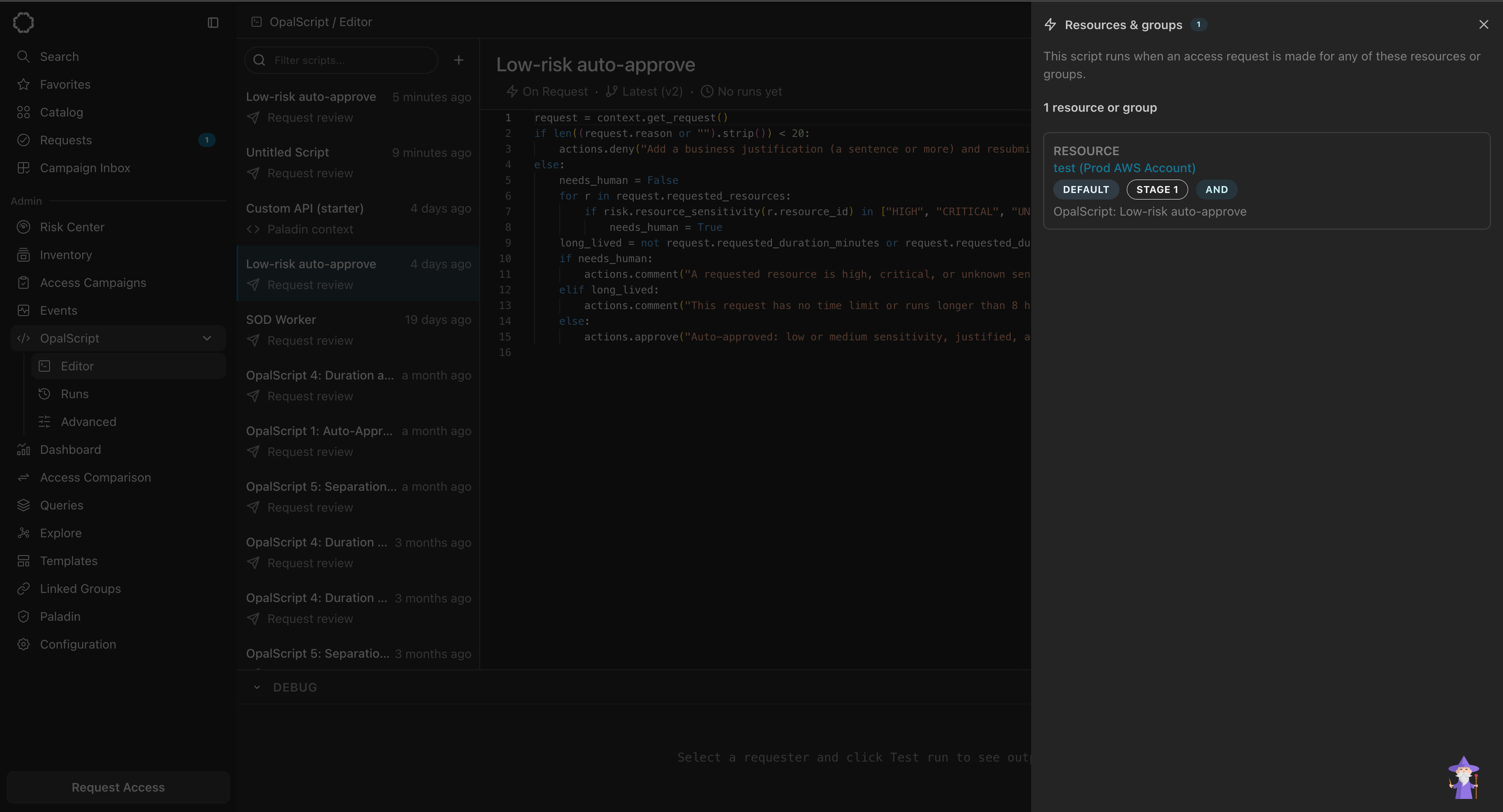Image resolution: width=1503 pixels, height=812 pixels.
Task: Open Access Campaigns in the sidebar
Action: [x=118, y=283]
